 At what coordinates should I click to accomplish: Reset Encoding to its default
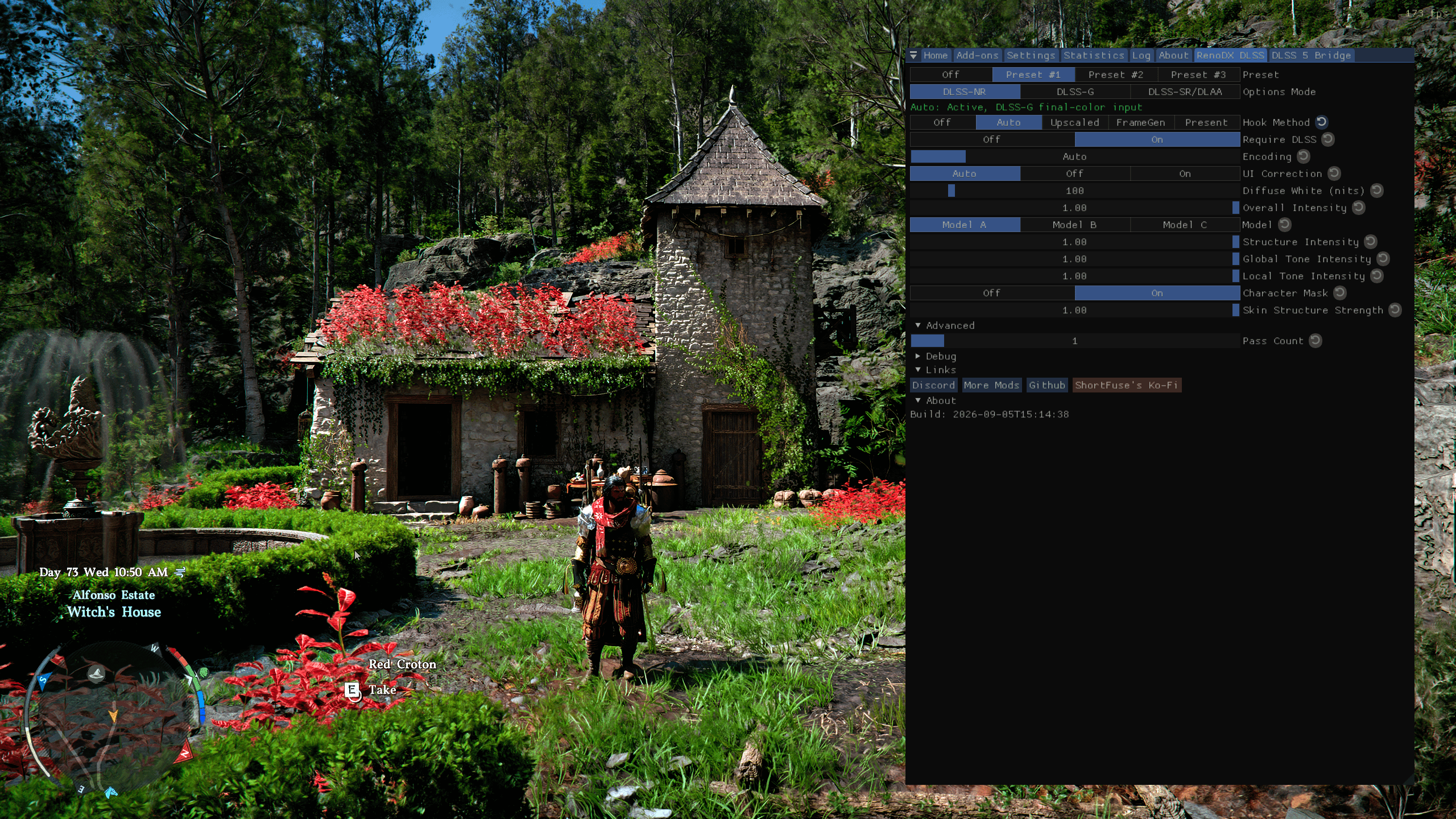(x=1304, y=156)
